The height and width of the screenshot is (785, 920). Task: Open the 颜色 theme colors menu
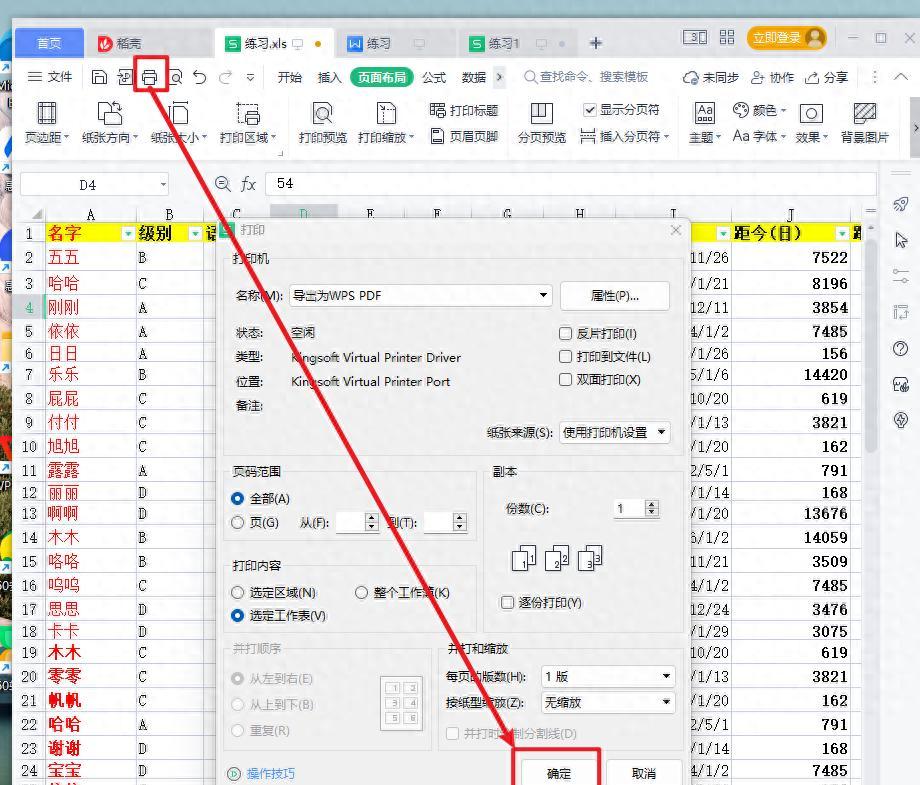pyautogui.click(x=759, y=110)
